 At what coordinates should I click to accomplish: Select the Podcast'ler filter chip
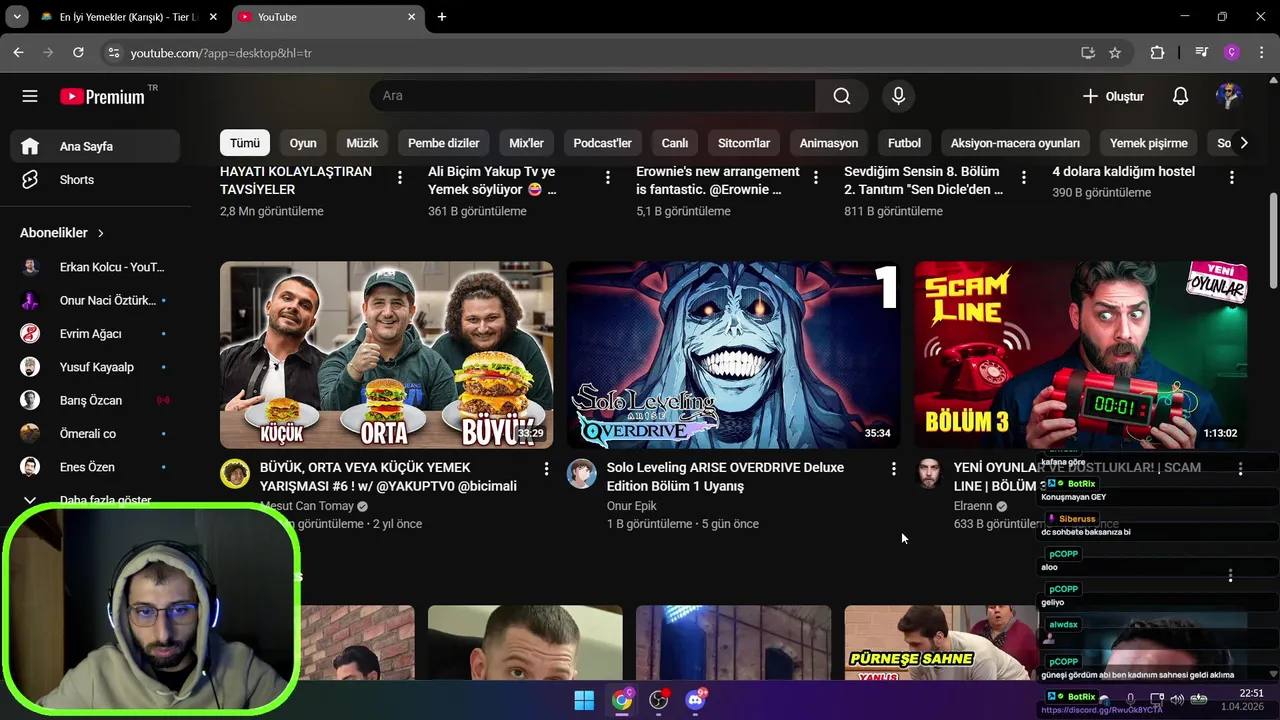602,143
